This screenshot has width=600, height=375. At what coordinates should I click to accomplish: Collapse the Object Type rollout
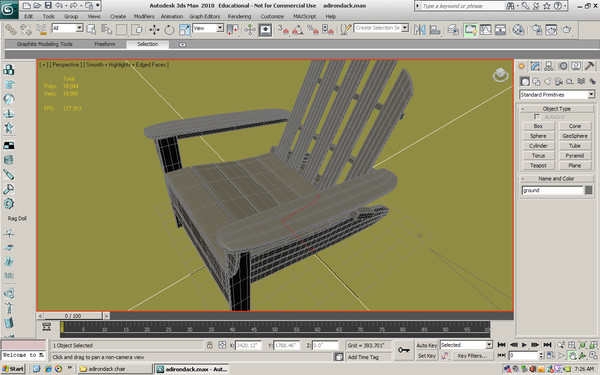coord(556,109)
